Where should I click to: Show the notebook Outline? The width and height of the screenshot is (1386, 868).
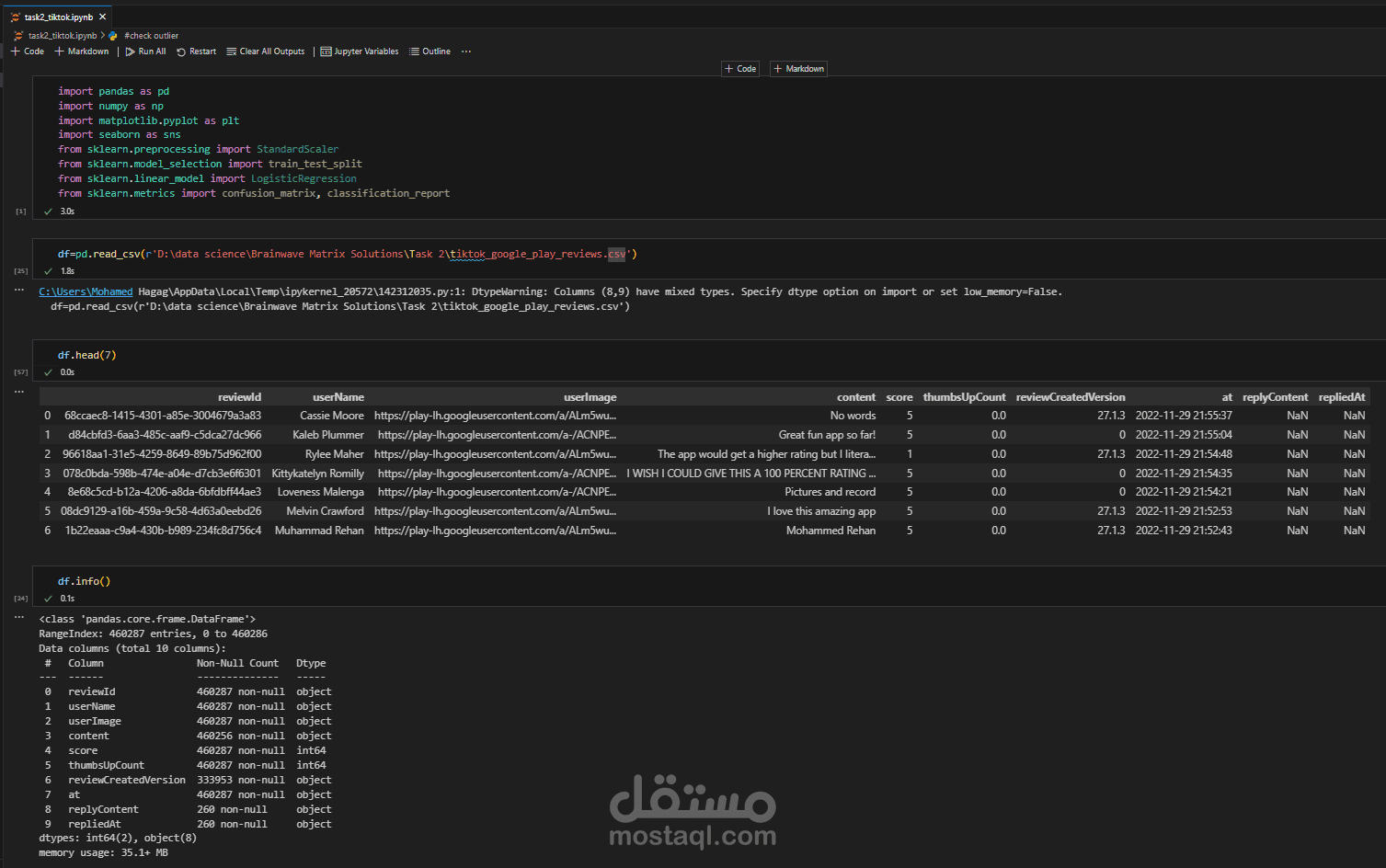[430, 51]
